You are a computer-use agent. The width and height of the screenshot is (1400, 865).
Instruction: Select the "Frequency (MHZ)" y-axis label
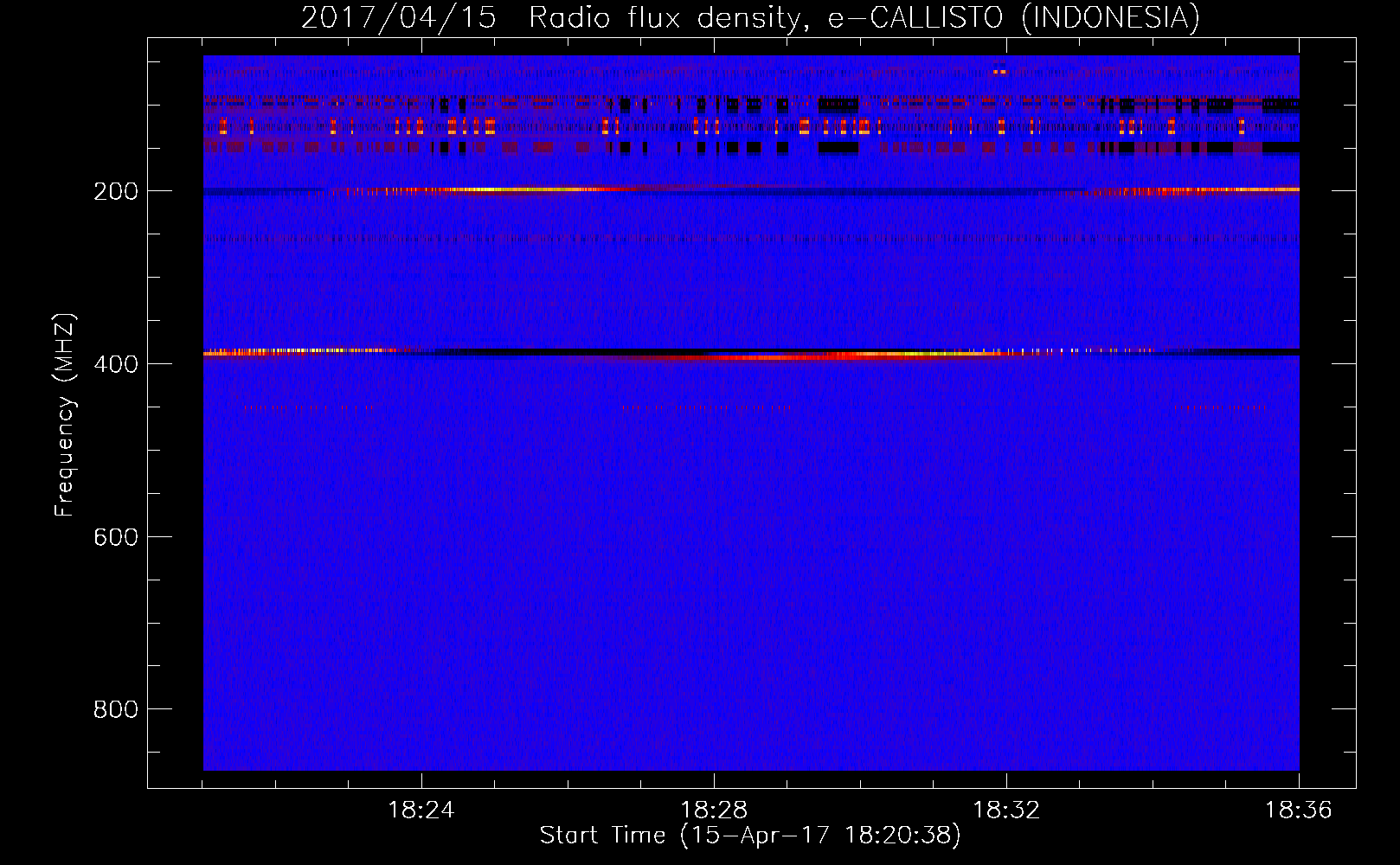(65, 414)
